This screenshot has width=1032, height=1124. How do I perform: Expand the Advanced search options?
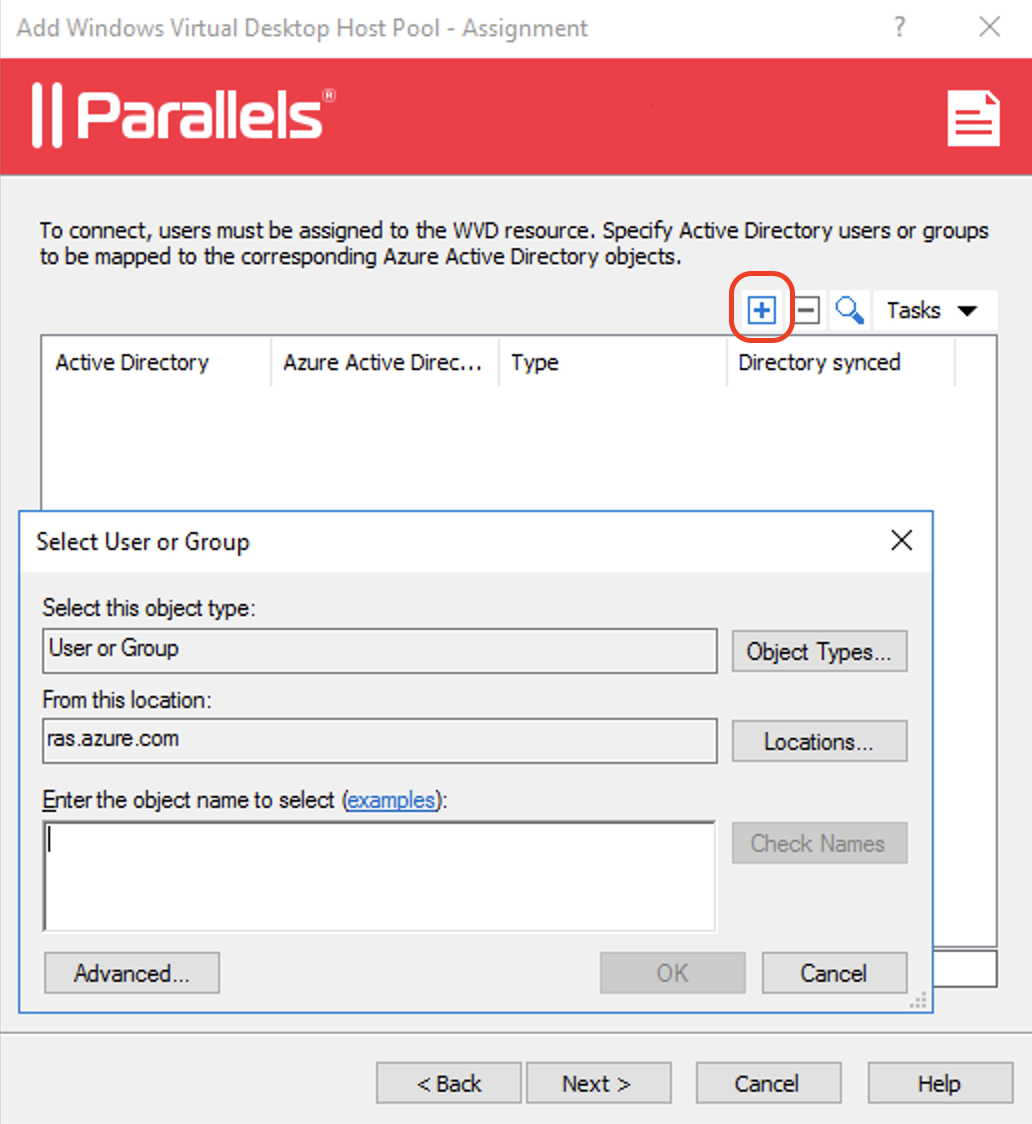click(x=132, y=973)
